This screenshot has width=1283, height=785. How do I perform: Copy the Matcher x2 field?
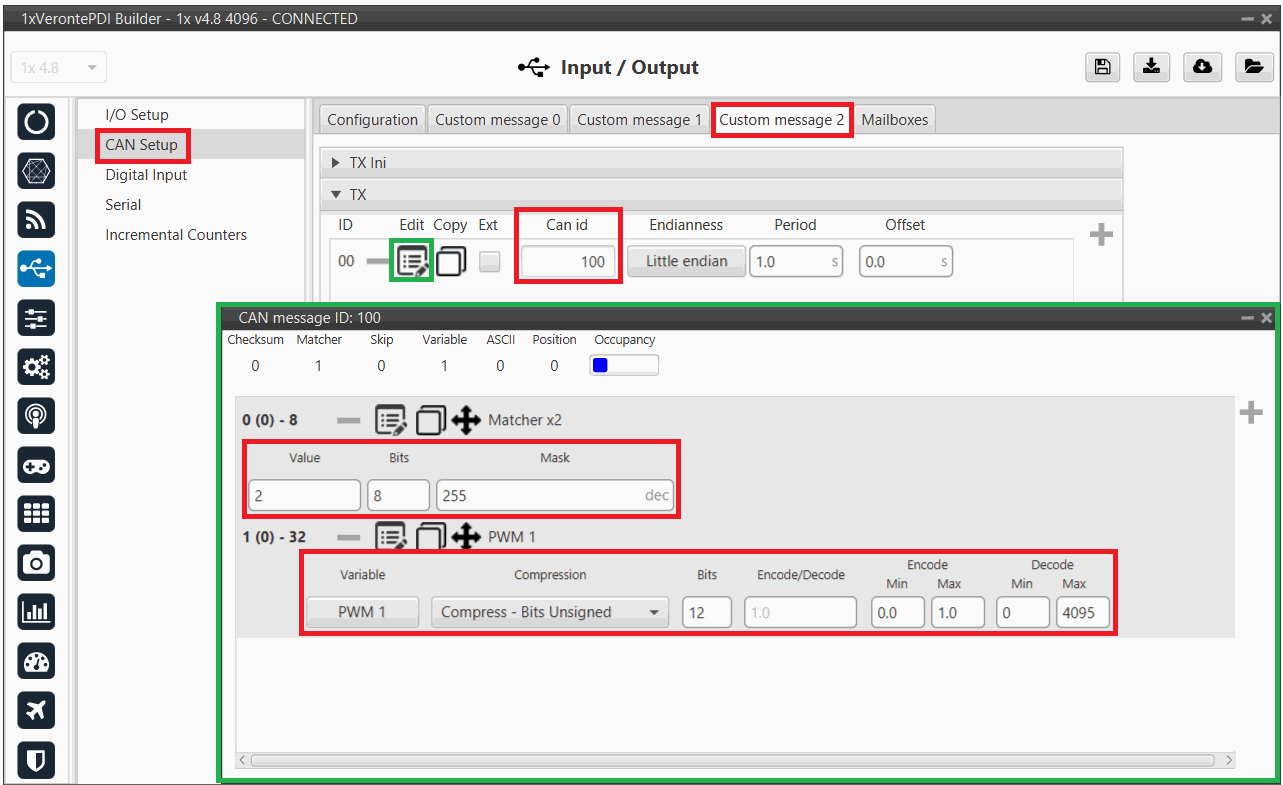coord(430,421)
